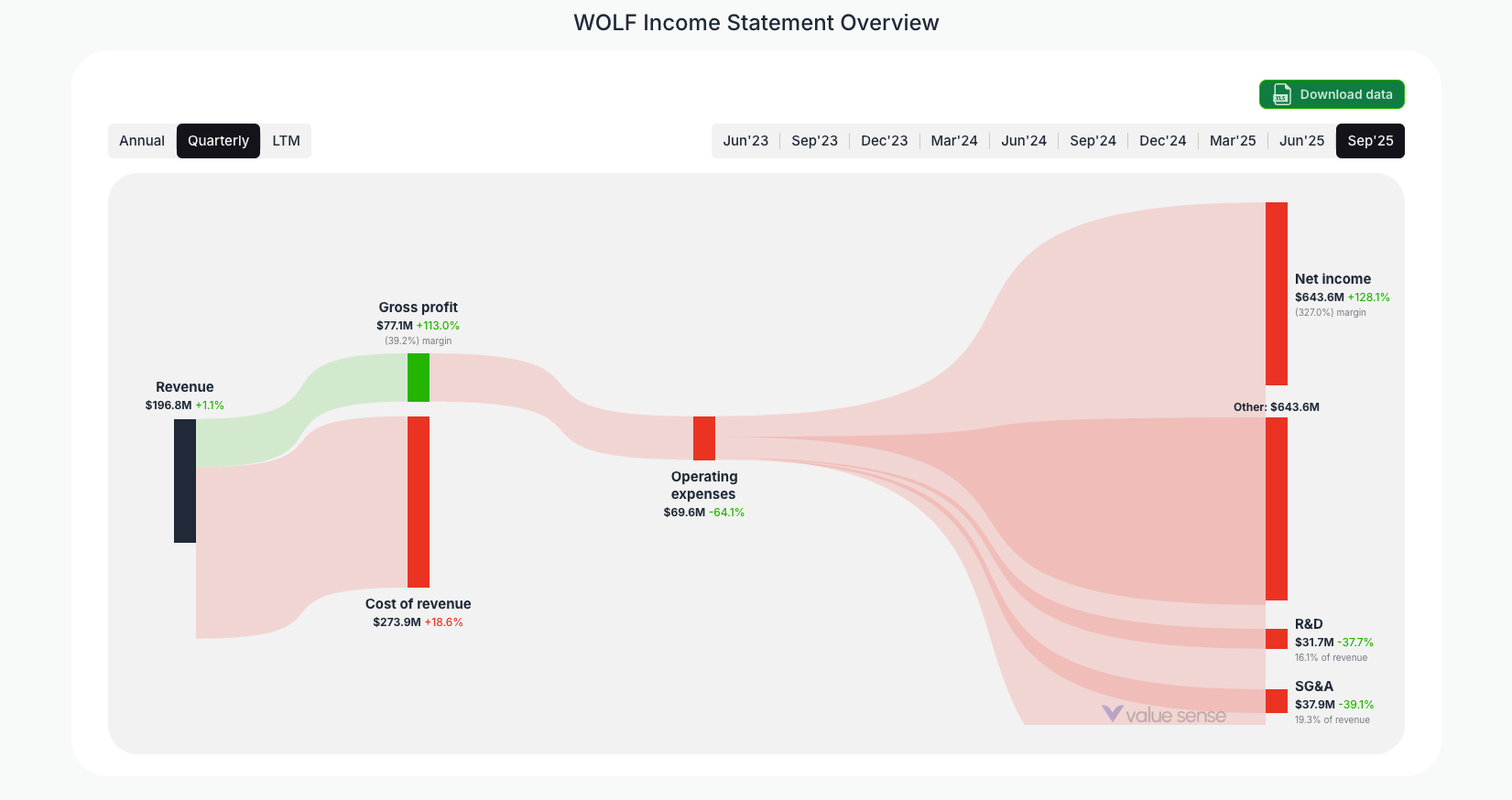Select the R&D node in the chart
Screen dimensions: 1512x800
coord(1275,639)
